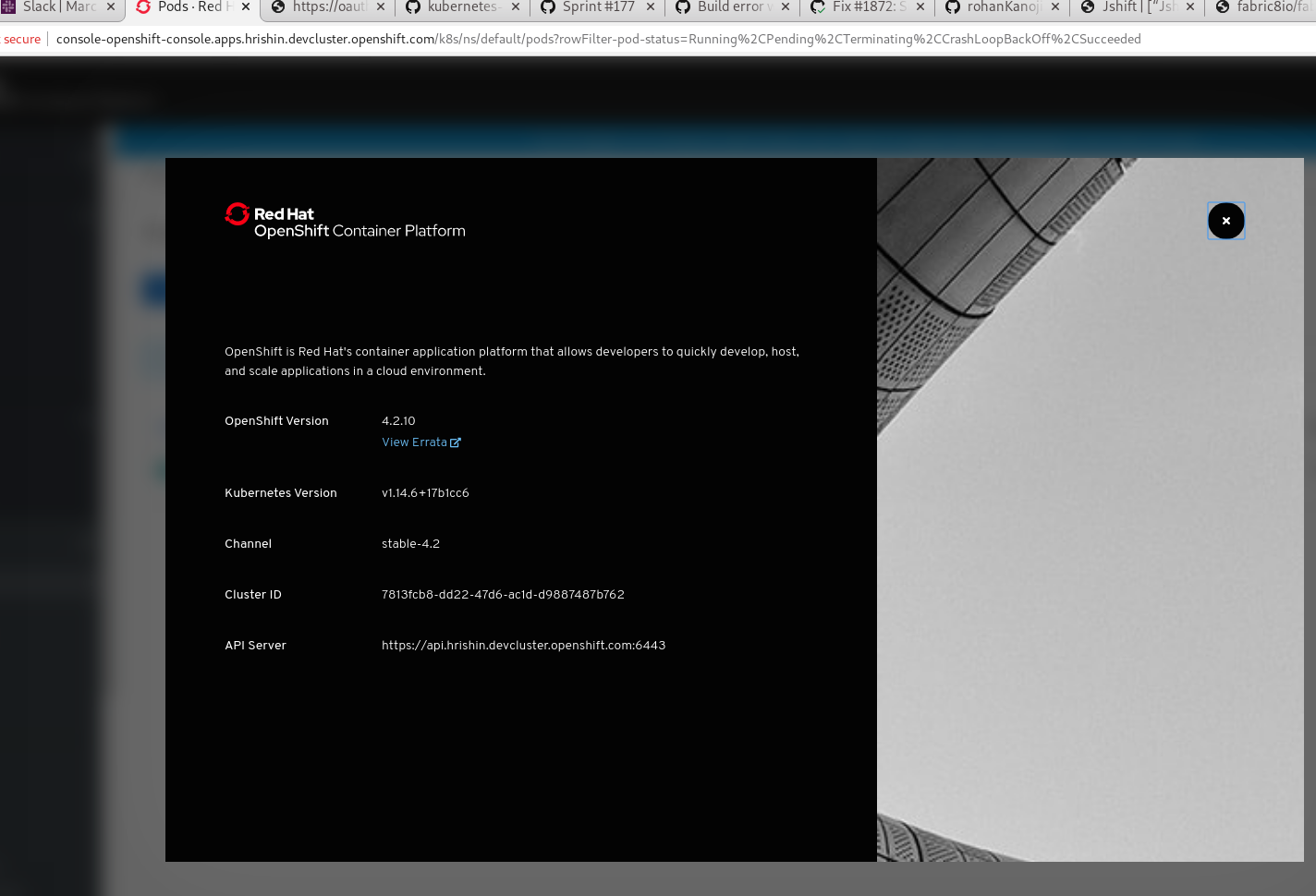Click the OpenShift favicon on the Pods tab
This screenshot has height=896, width=1316.
coord(143,7)
